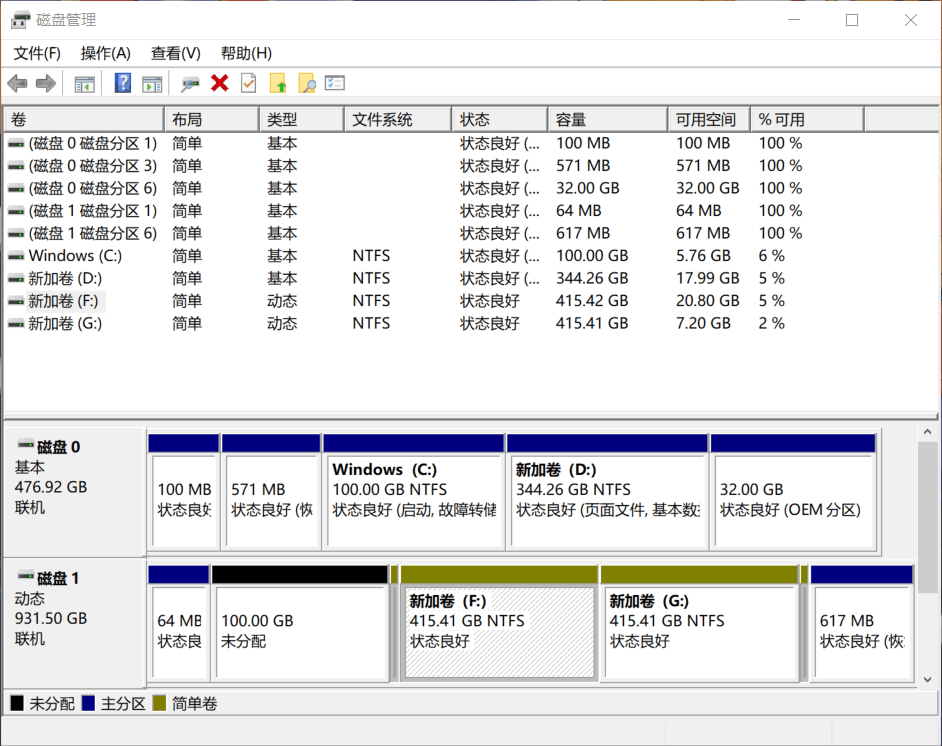942x746 pixels.
Task: Open the 查看(V) menu
Action: click(175, 53)
